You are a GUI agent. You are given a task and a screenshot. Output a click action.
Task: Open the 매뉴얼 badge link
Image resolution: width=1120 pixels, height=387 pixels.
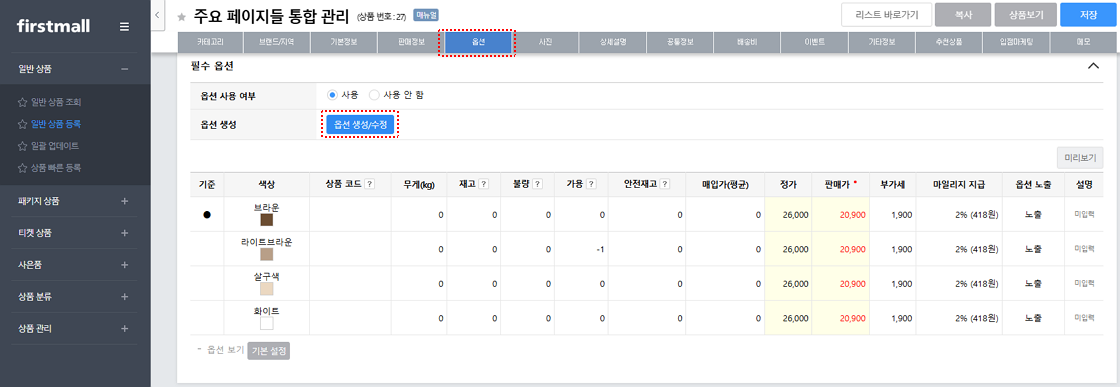coord(426,15)
